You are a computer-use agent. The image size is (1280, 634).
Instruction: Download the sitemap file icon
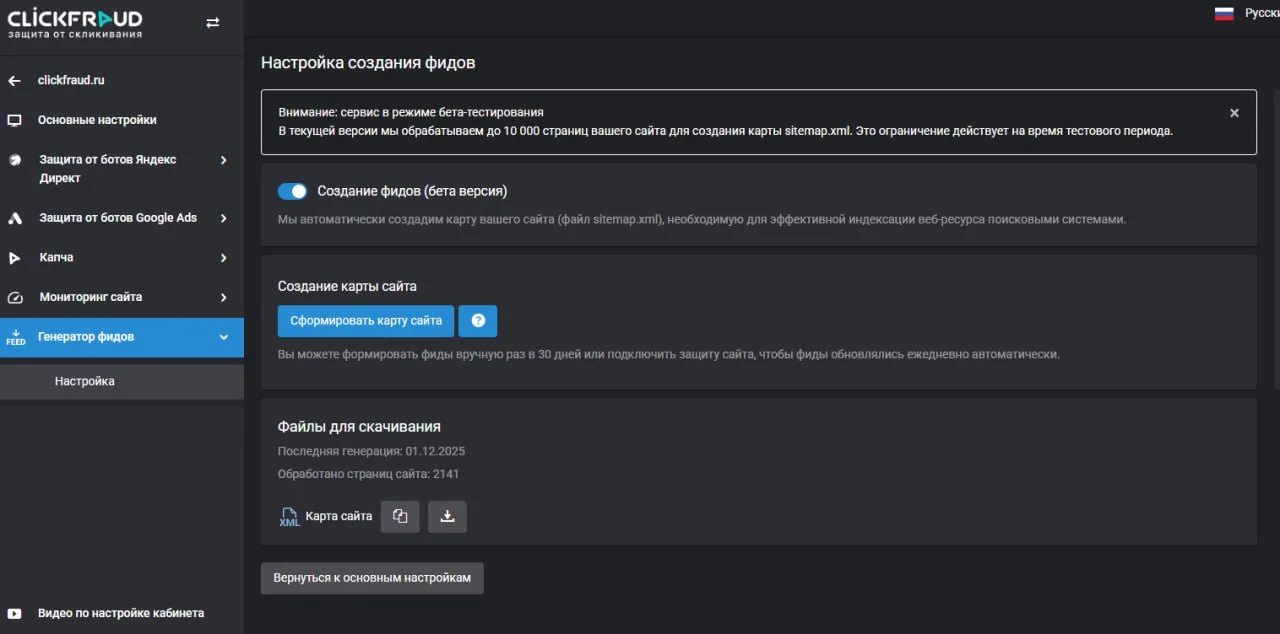click(x=447, y=516)
